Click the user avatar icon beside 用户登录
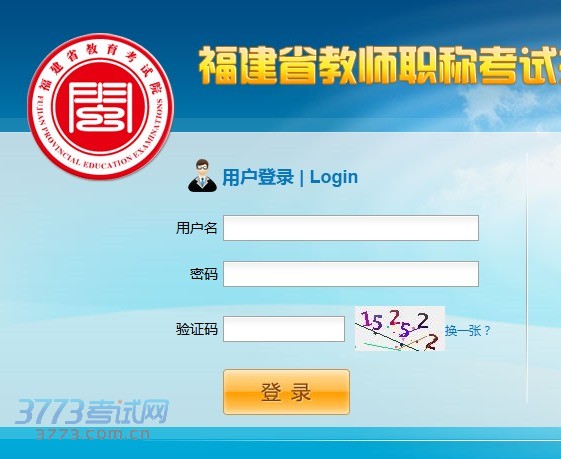The height and width of the screenshot is (459, 561). (203, 176)
